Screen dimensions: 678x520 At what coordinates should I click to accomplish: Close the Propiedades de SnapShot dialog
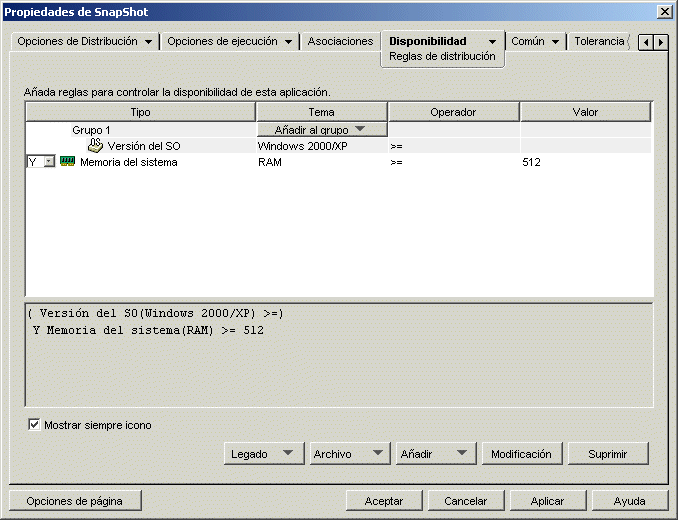(664, 12)
